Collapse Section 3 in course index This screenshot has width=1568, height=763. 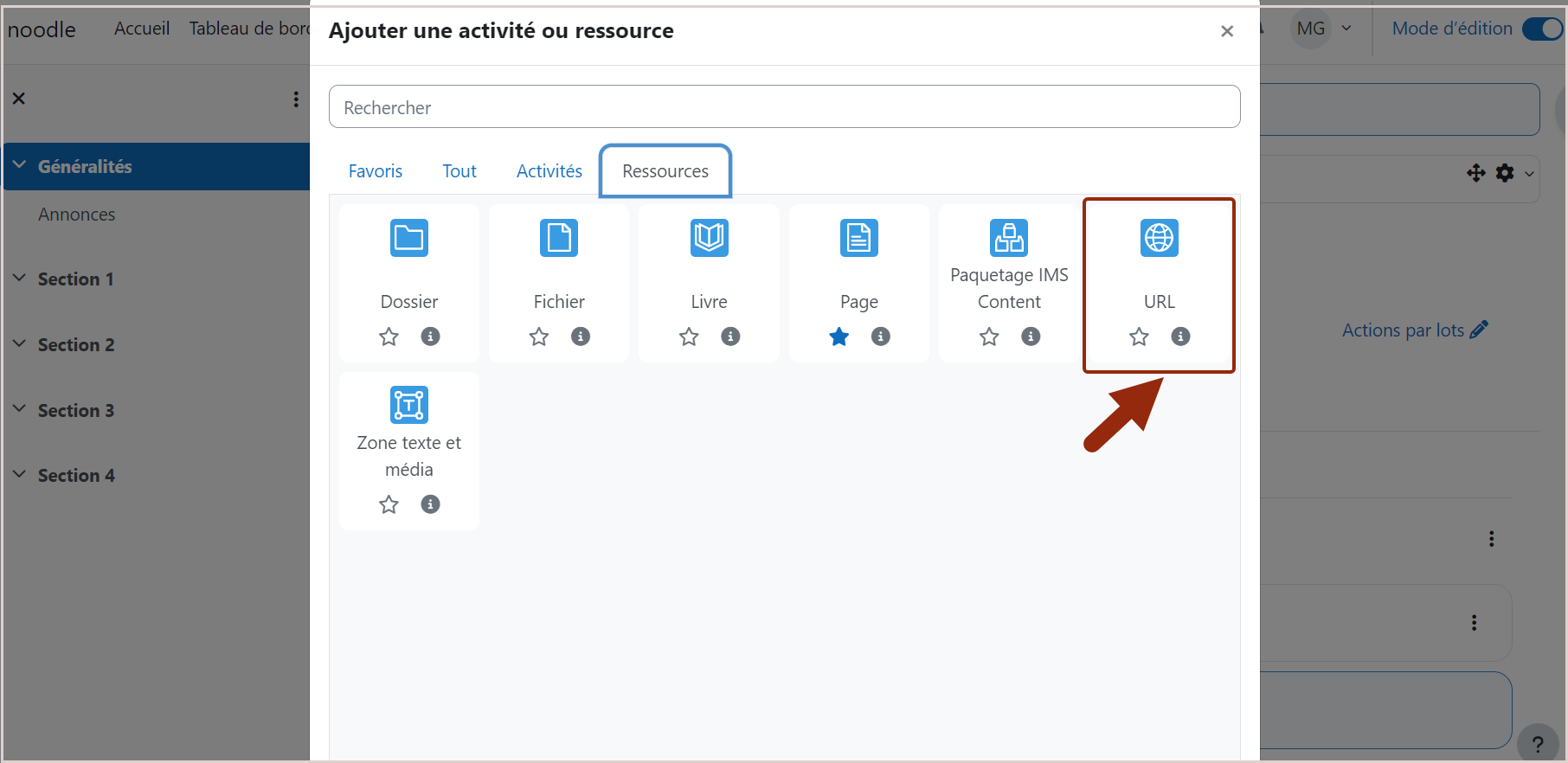click(19, 409)
